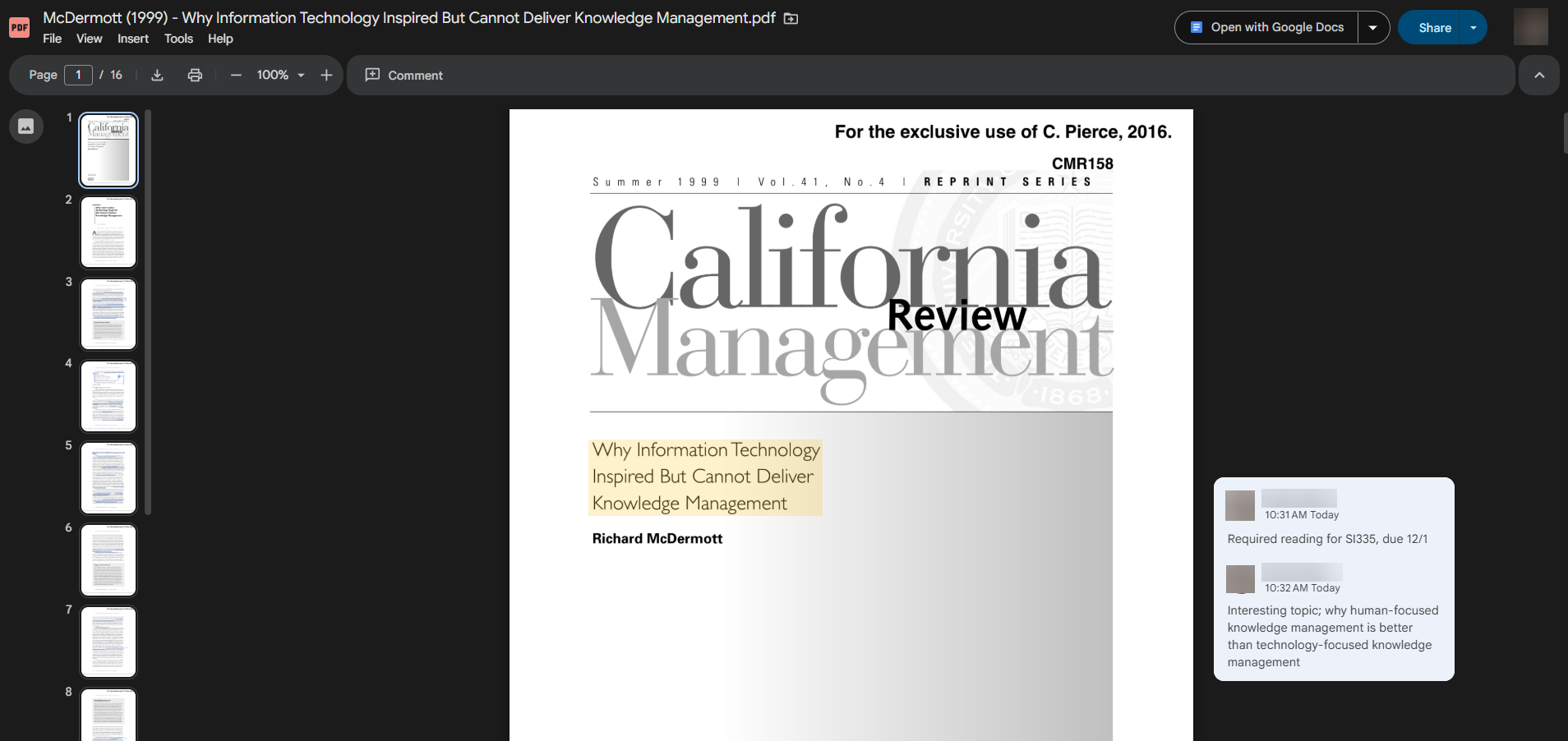1568x741 pixels.
Task: Click the thumbnail panel scrollbar
Action: [x=148, y=312]
